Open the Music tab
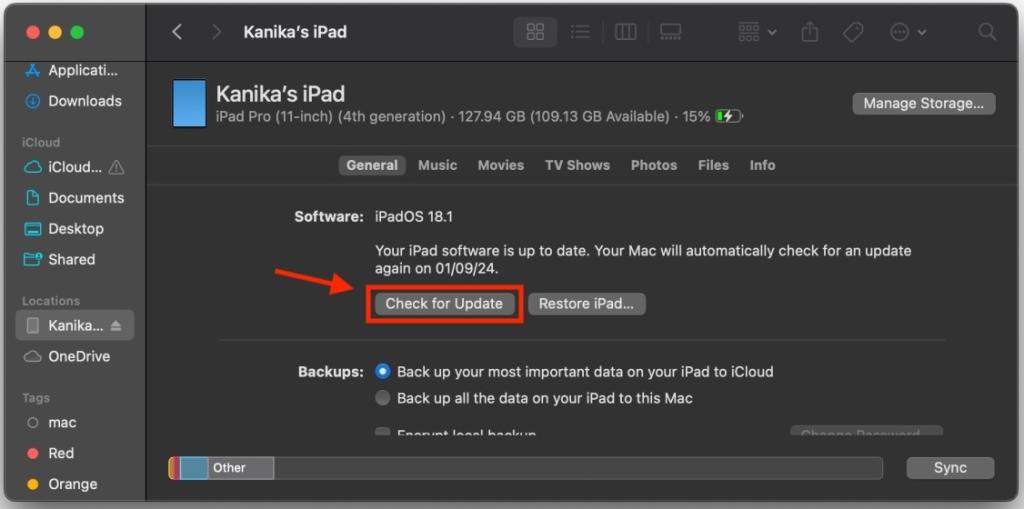This screenshot has height=509, width=1024. (438, 165)
